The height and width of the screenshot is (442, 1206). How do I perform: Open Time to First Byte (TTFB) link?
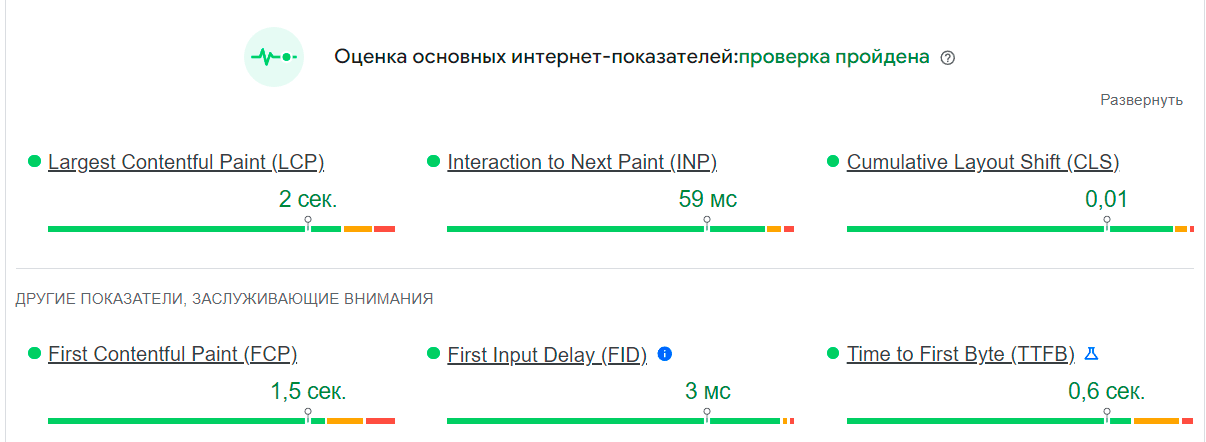(x=961, y=354)
